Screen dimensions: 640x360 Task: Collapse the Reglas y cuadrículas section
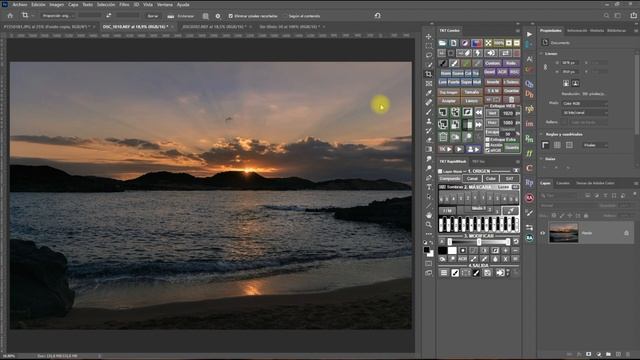click(x=542, y=134)
